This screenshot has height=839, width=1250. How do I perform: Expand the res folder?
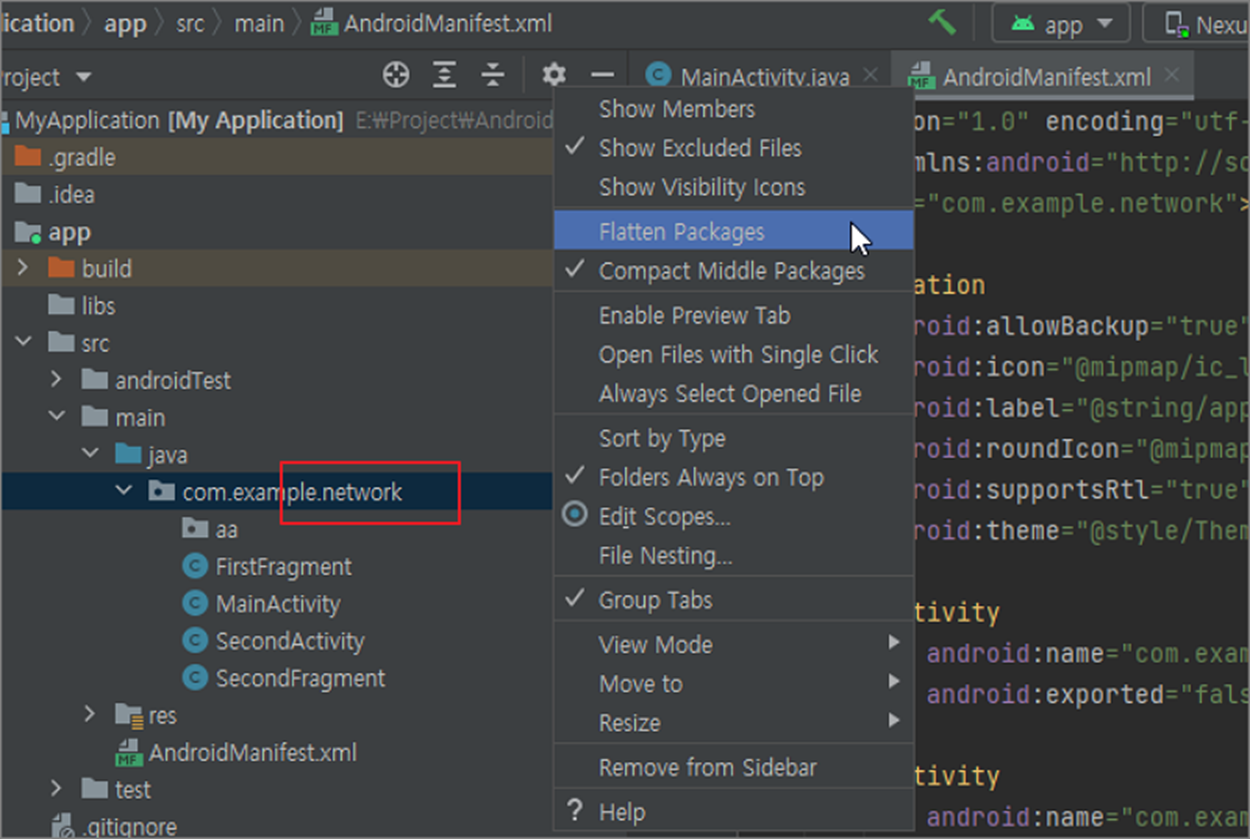click(91, 714)
